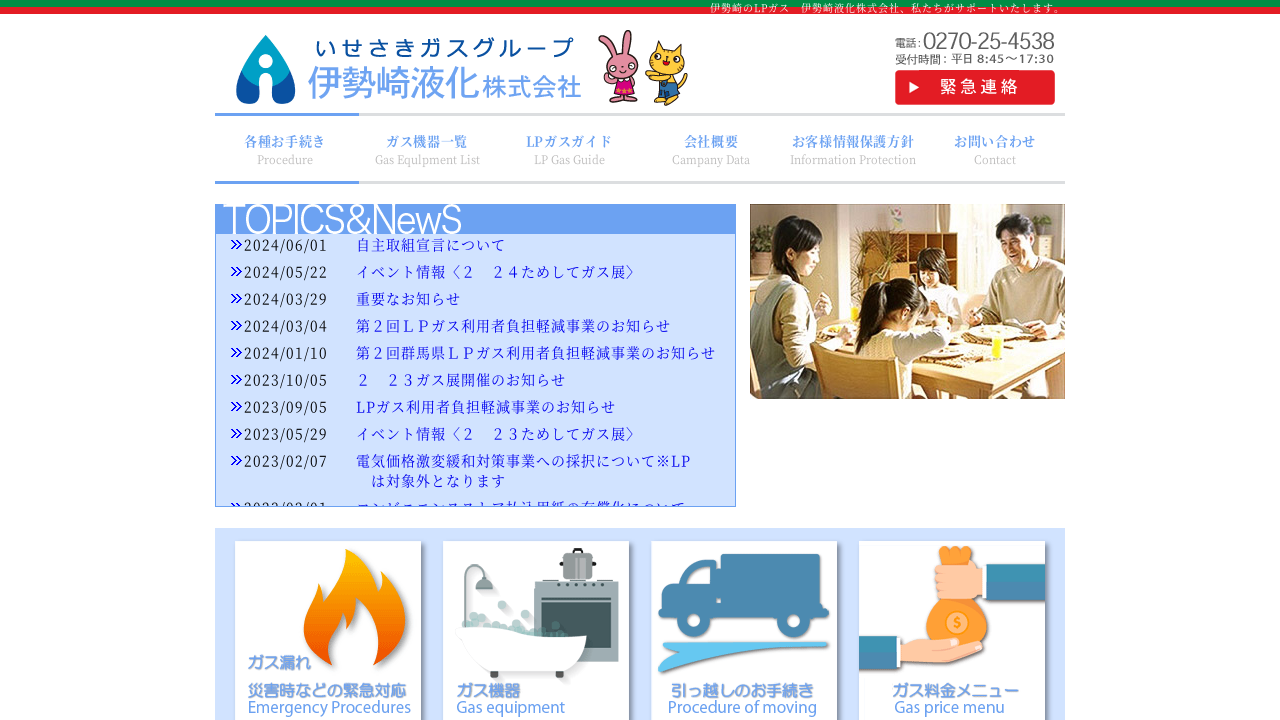Click the arrow icon beside 2024/06/01 news

[236, 245]
